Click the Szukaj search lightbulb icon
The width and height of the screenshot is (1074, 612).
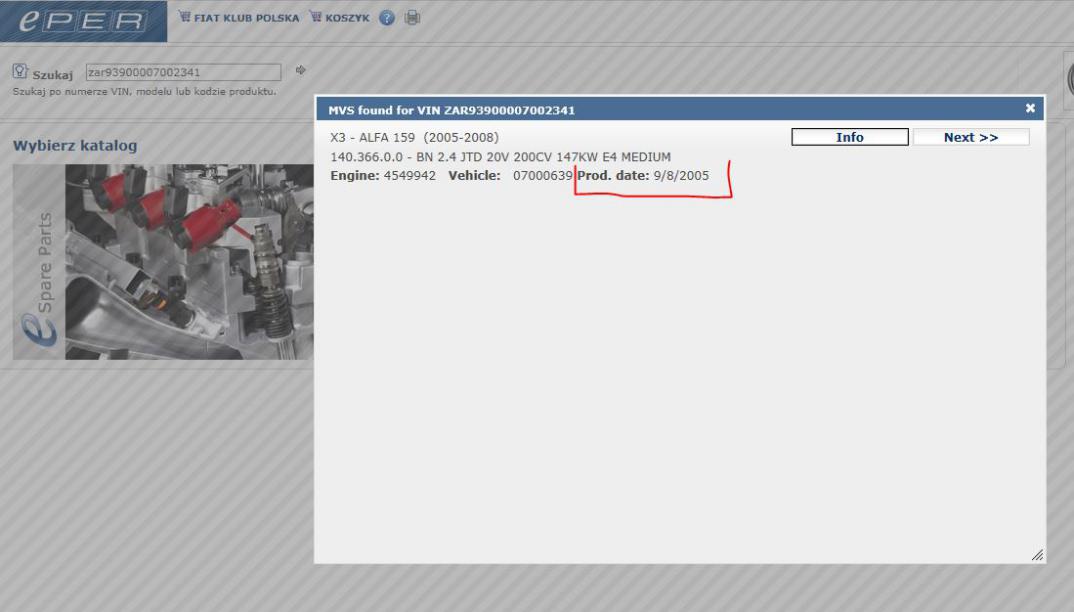(20, 71)
